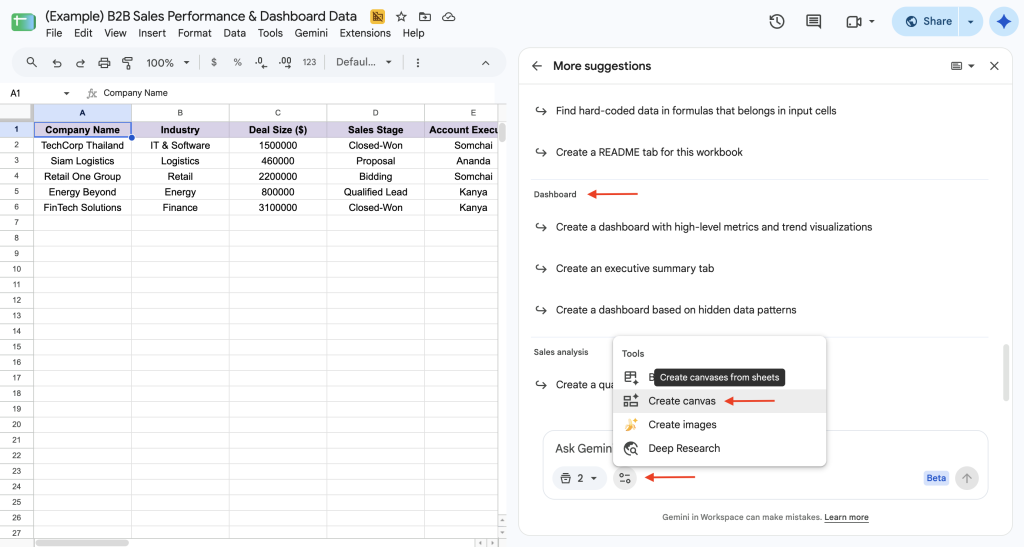This screenshot has height=547, width=1024.
Task: Choose dashboard based on hidden data patterns
Action: tap(676, 310)
